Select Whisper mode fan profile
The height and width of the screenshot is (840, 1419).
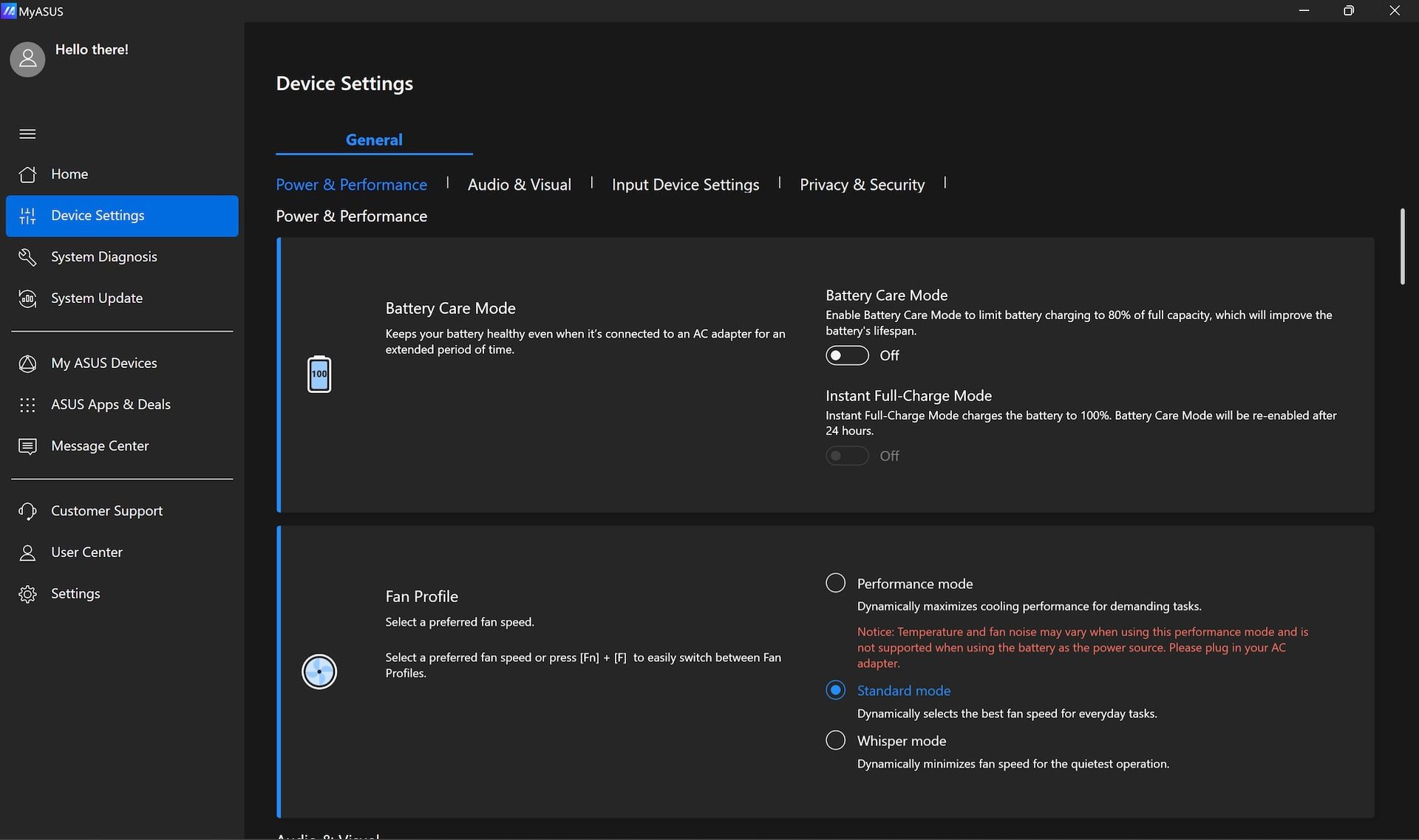(x=835, y=741)
